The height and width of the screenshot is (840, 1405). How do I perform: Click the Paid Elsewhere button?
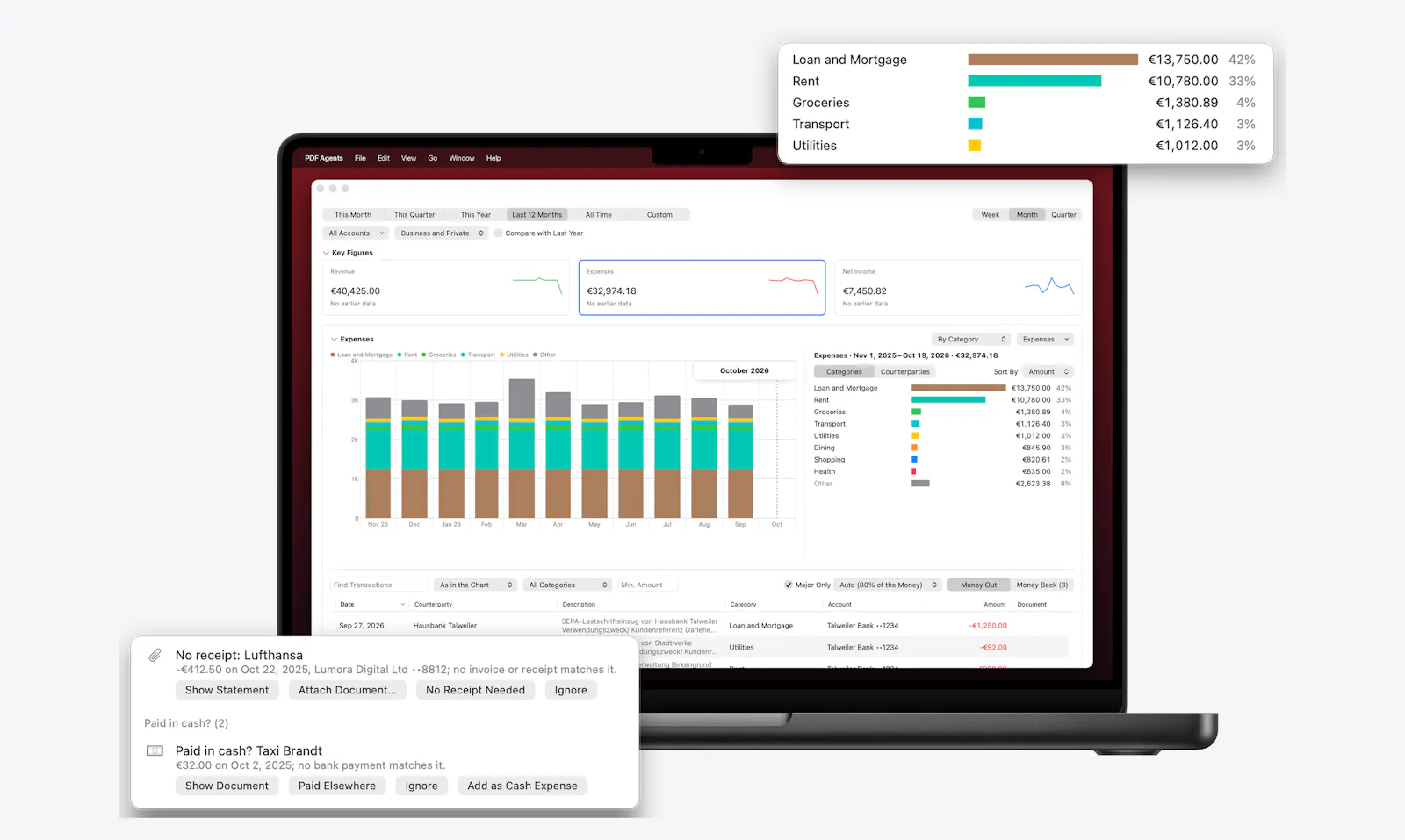tap(337, 786)
